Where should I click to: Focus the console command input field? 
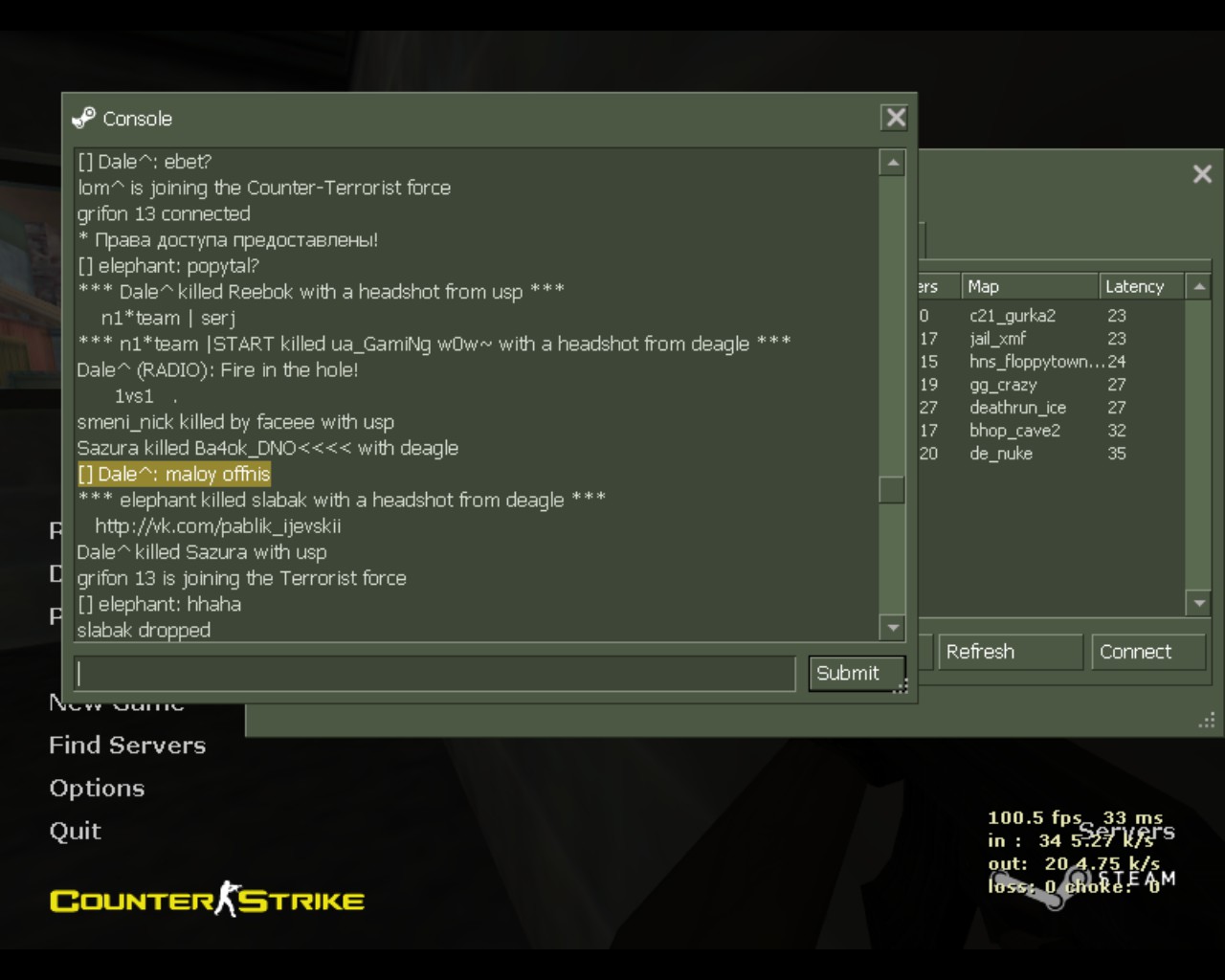pos(434,673)
